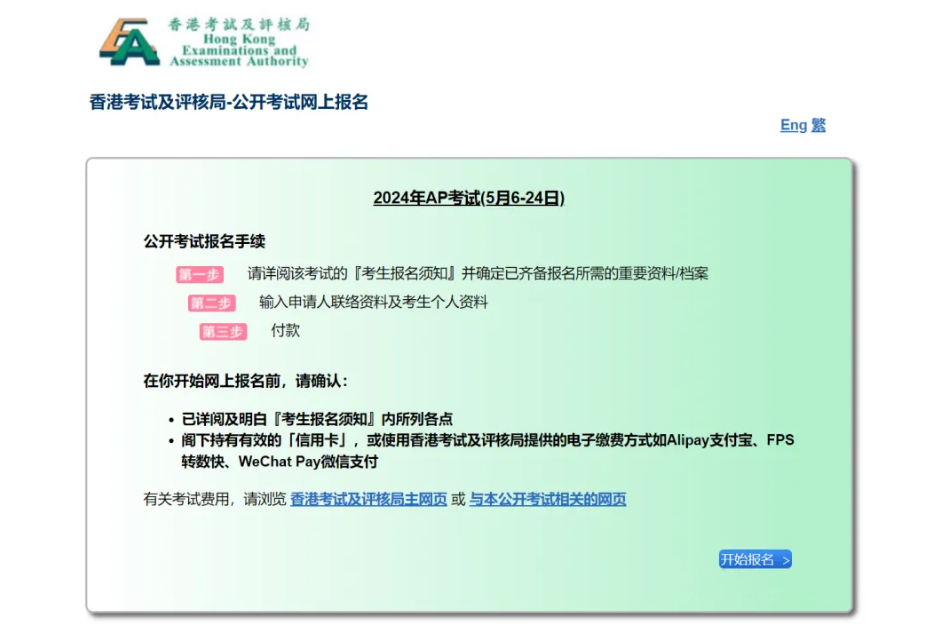Click the 公开考试报名手续 heading
The width and height of the screenshot is (927, 628).
[204, 241]
